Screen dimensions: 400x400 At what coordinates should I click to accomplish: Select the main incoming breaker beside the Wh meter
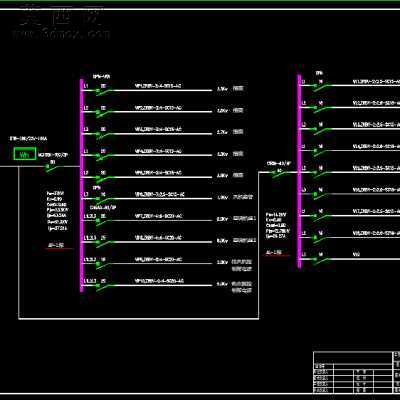pyautogui.click(x=52, y=168)
